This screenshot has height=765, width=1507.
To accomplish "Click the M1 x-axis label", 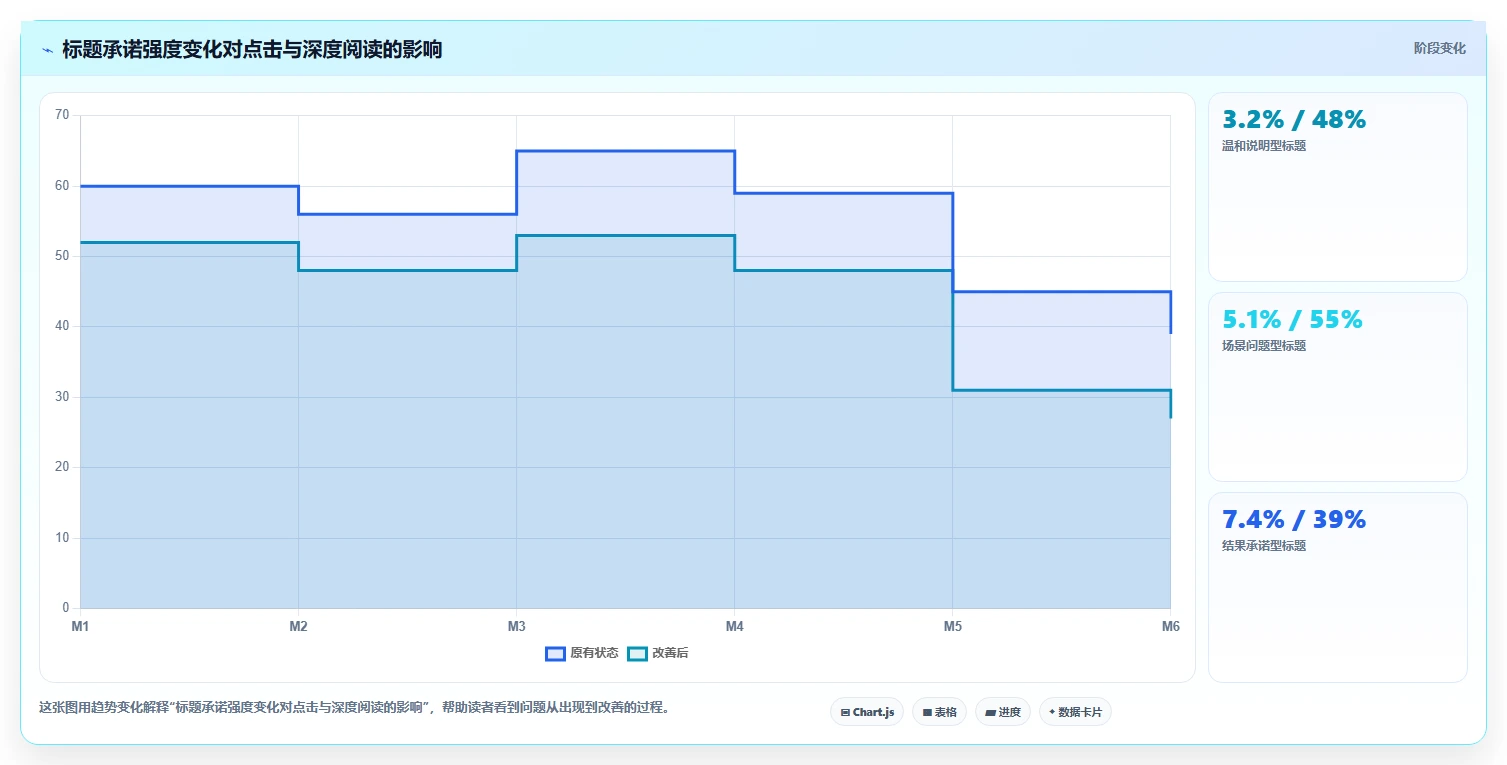I will (x=80, y=627).
